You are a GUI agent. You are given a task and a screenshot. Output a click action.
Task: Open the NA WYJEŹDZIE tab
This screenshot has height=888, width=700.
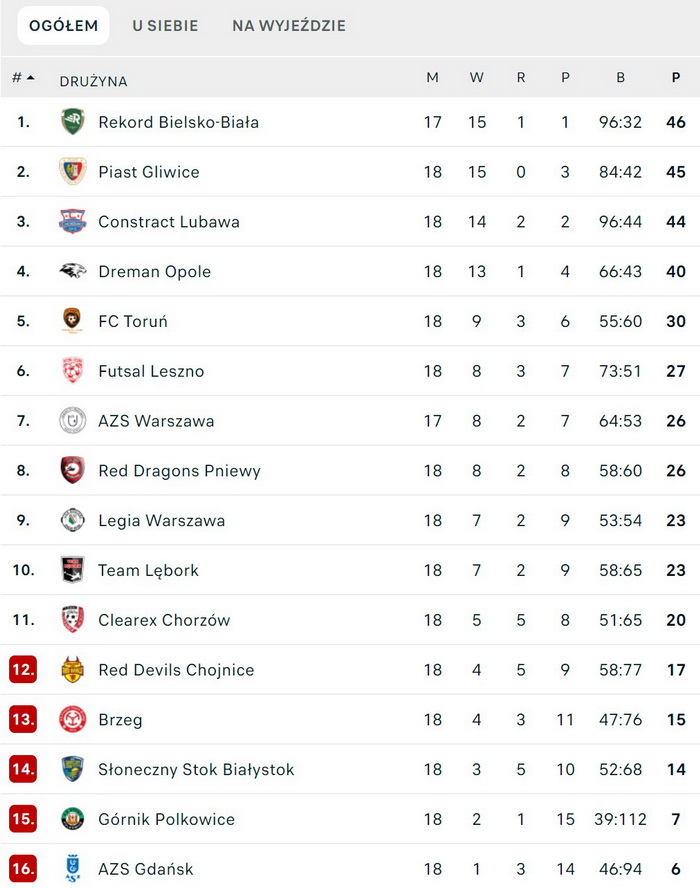click(289, 26)
